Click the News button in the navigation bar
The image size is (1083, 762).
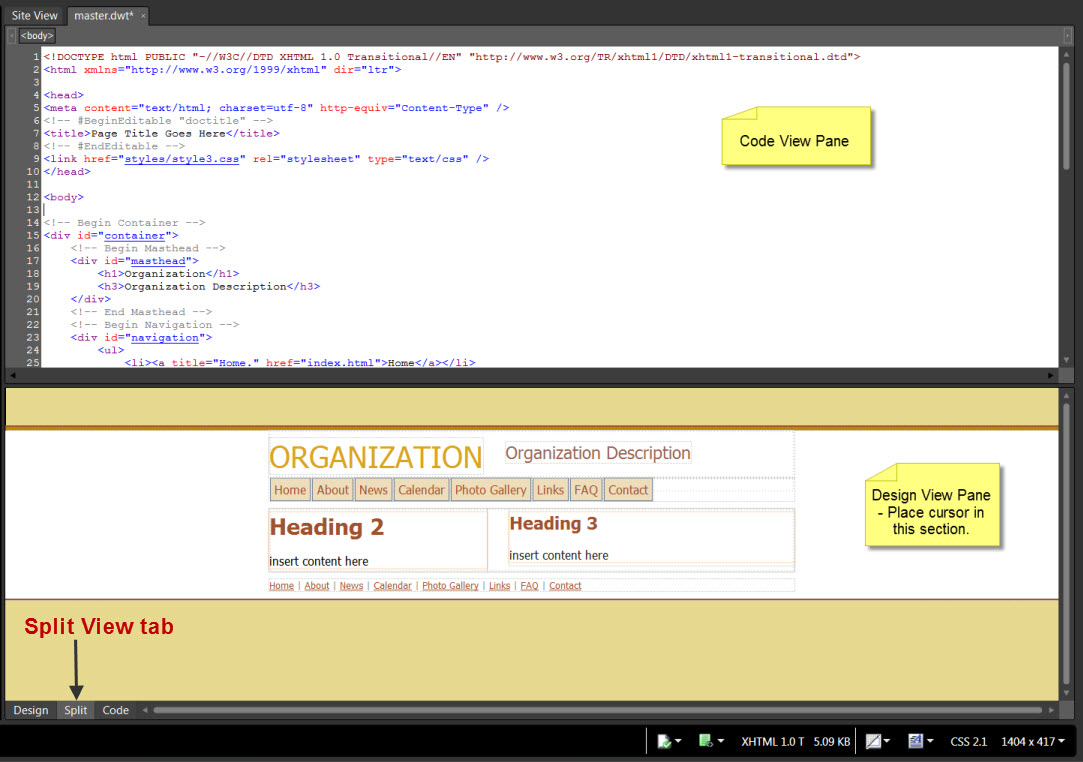(373, 490)
